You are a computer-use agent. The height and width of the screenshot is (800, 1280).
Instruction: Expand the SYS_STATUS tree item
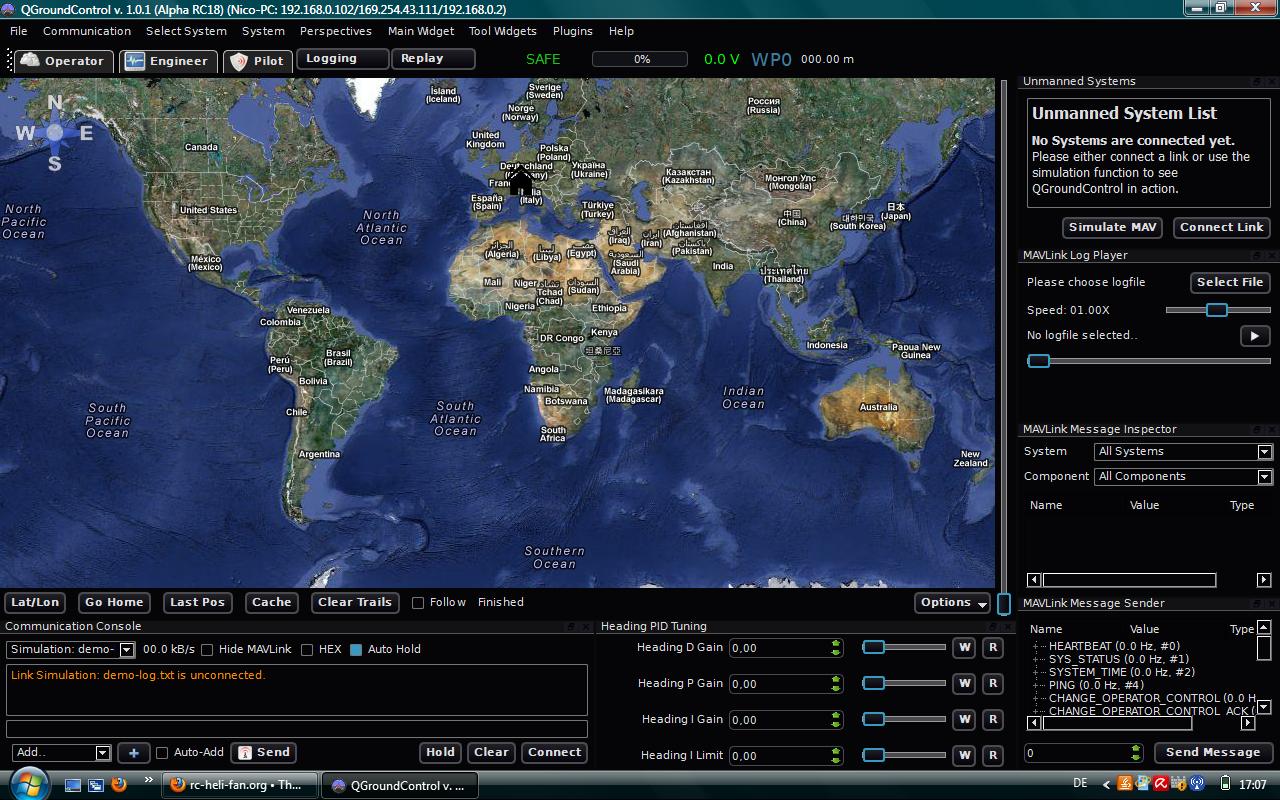click(1036, 660)
